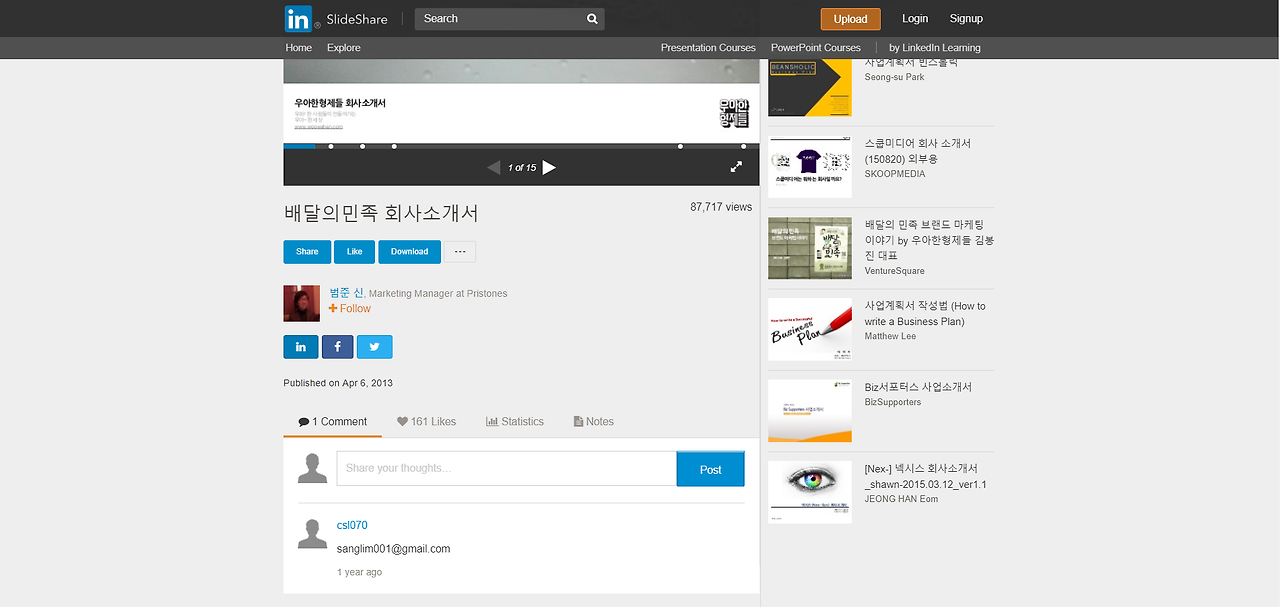Image resolution: width=1280 pixels, height=607 pixels.
Task: Open Biz서포터스 사업소개서 title link
Action: point(918,387)
